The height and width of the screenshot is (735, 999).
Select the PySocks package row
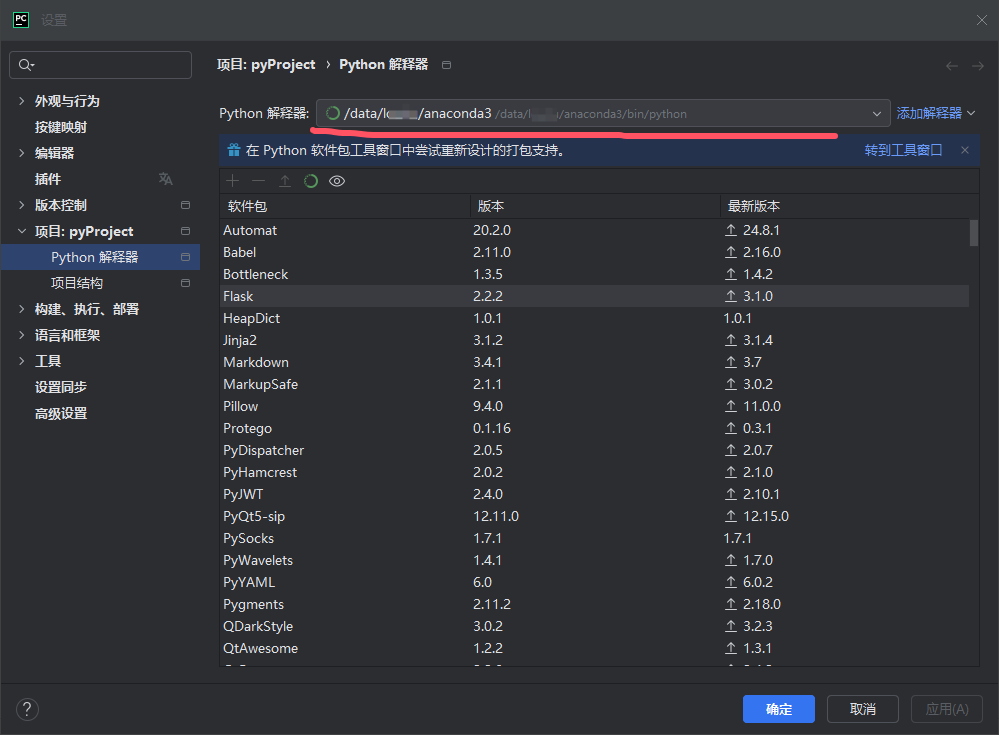pos(594,538)
